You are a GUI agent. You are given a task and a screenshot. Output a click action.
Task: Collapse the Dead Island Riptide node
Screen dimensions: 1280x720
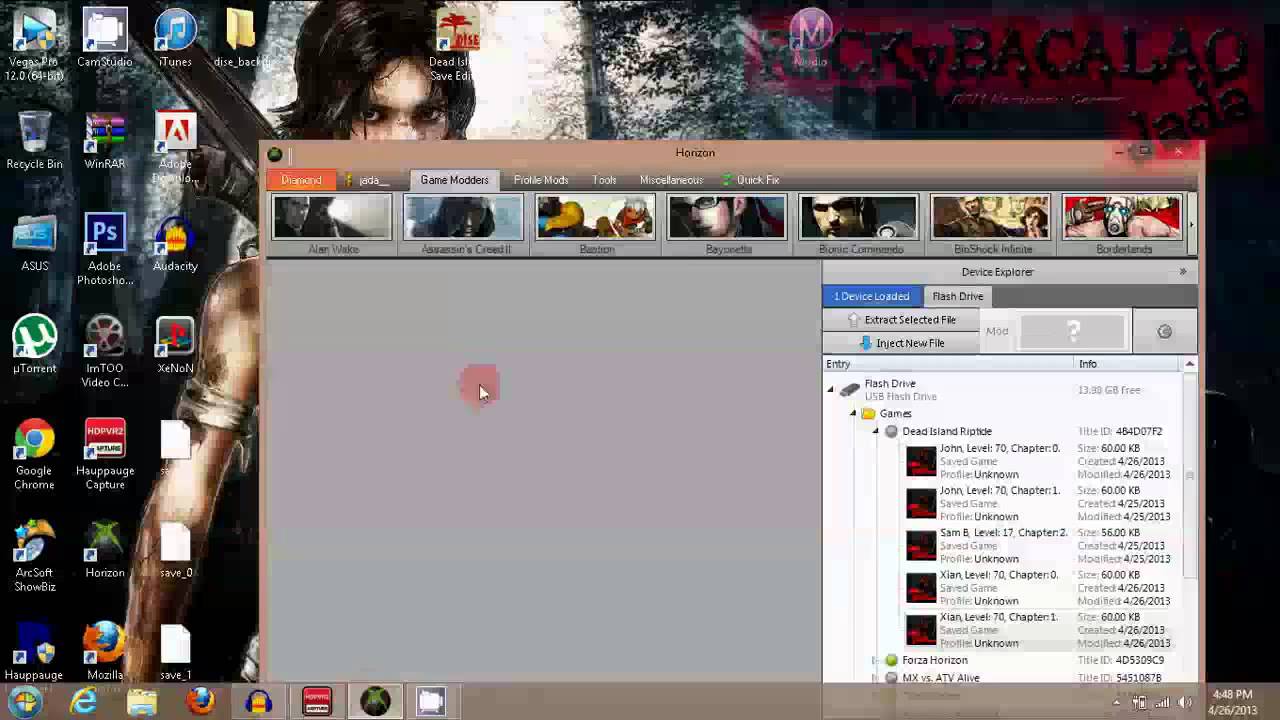(x=875, y=432)
